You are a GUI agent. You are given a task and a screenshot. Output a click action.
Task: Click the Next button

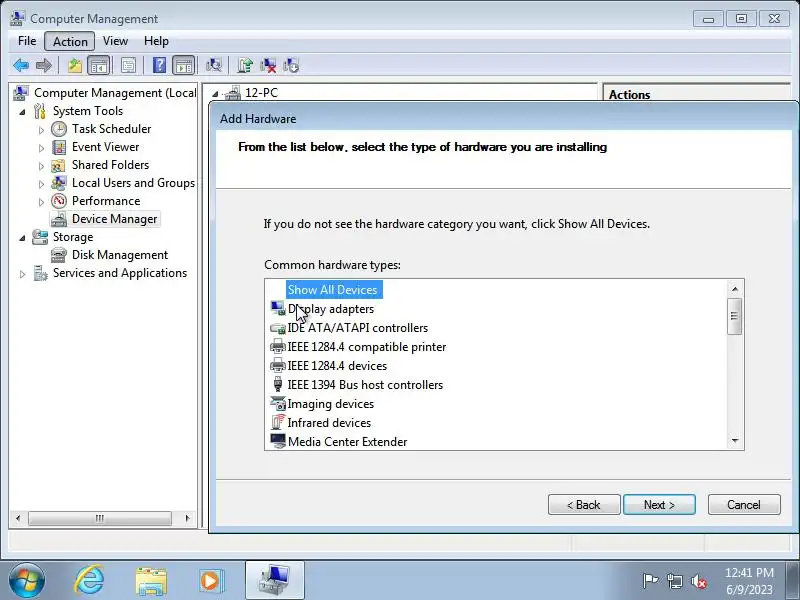pos(659,505)
